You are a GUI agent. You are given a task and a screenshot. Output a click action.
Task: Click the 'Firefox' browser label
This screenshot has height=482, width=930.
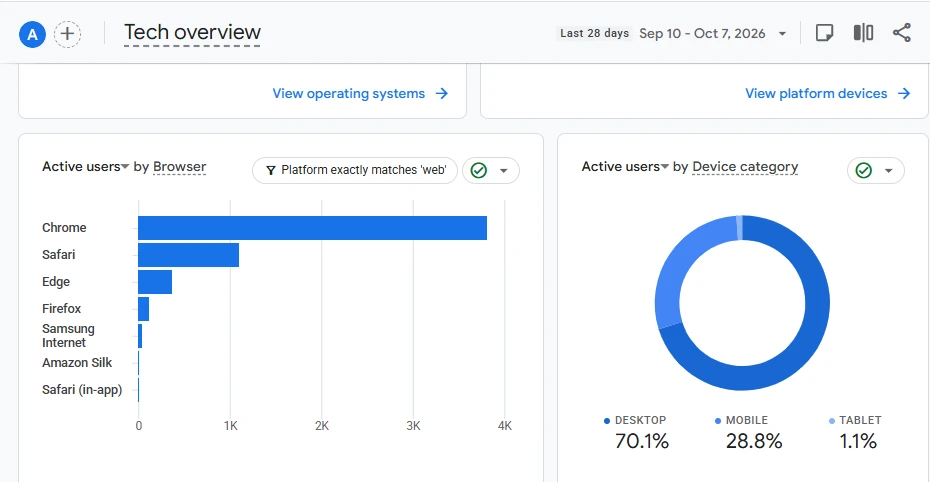pos(62,309)
